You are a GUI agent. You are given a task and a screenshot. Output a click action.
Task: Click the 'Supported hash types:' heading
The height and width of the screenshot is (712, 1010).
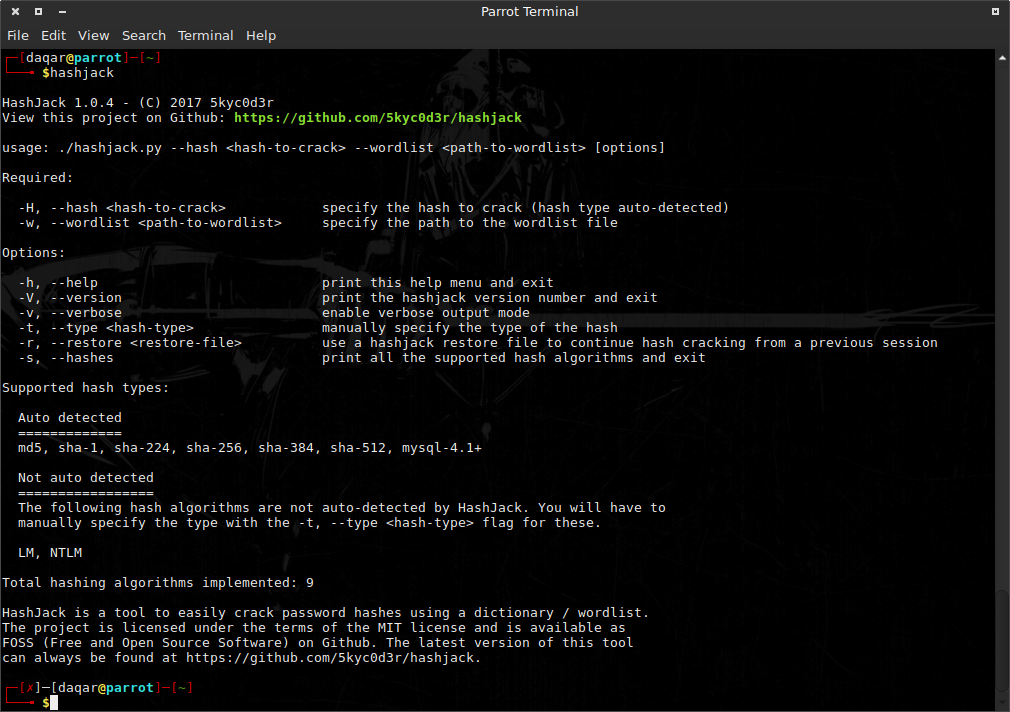click(86, 388)
